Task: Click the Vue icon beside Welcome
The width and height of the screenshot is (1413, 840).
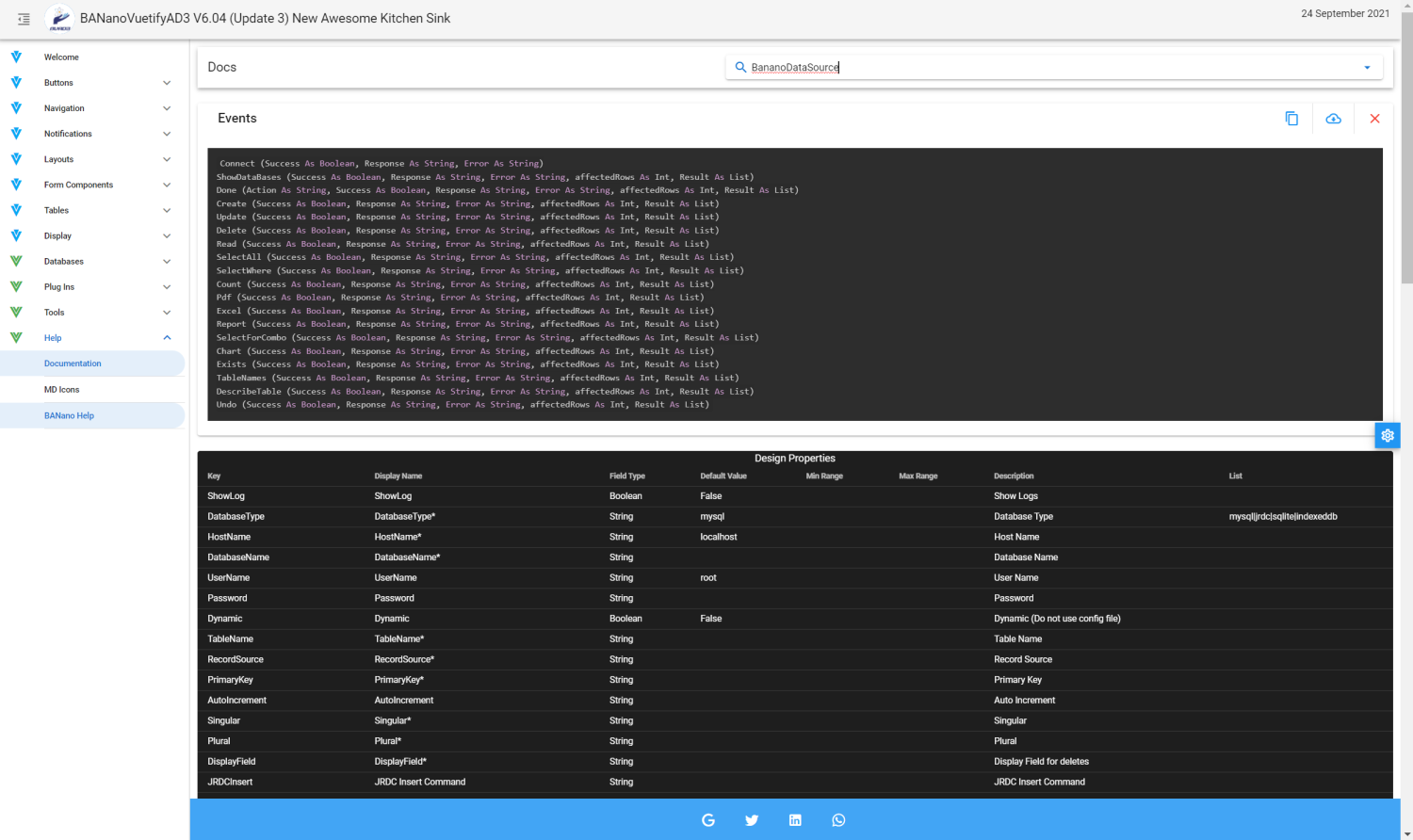Action: click(x=16, y=57)
